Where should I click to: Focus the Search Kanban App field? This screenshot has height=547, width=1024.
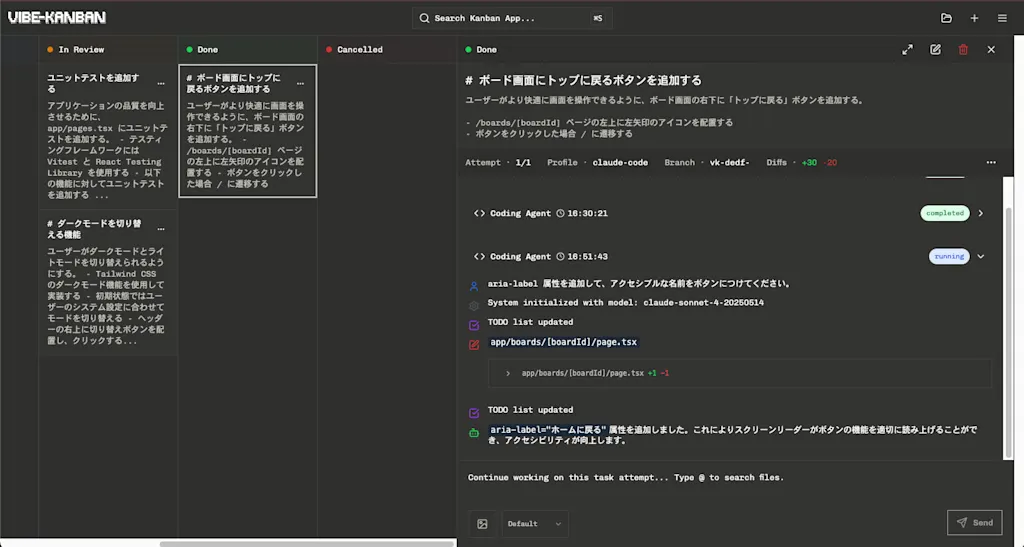point(512,18)
